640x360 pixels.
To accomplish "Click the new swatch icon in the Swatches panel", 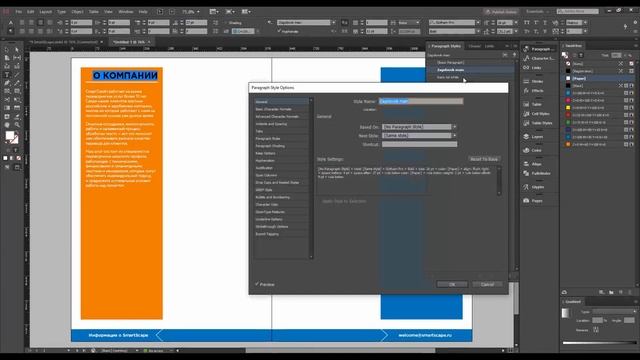I will 621,292.
